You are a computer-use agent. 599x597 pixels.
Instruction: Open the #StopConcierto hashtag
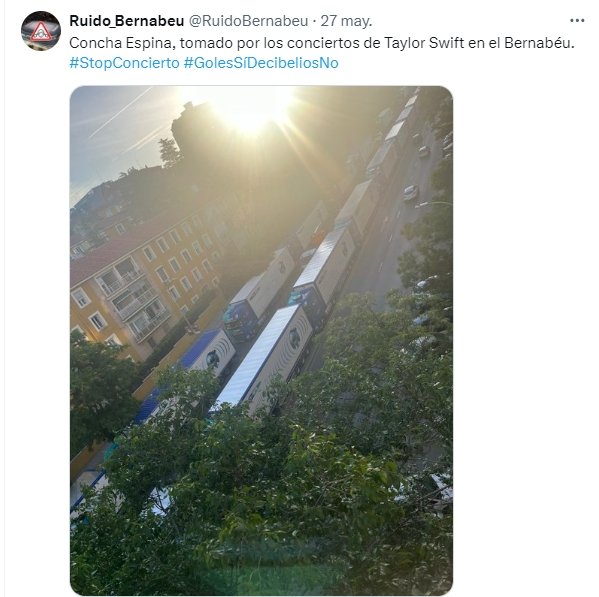[x=124, y=63]
